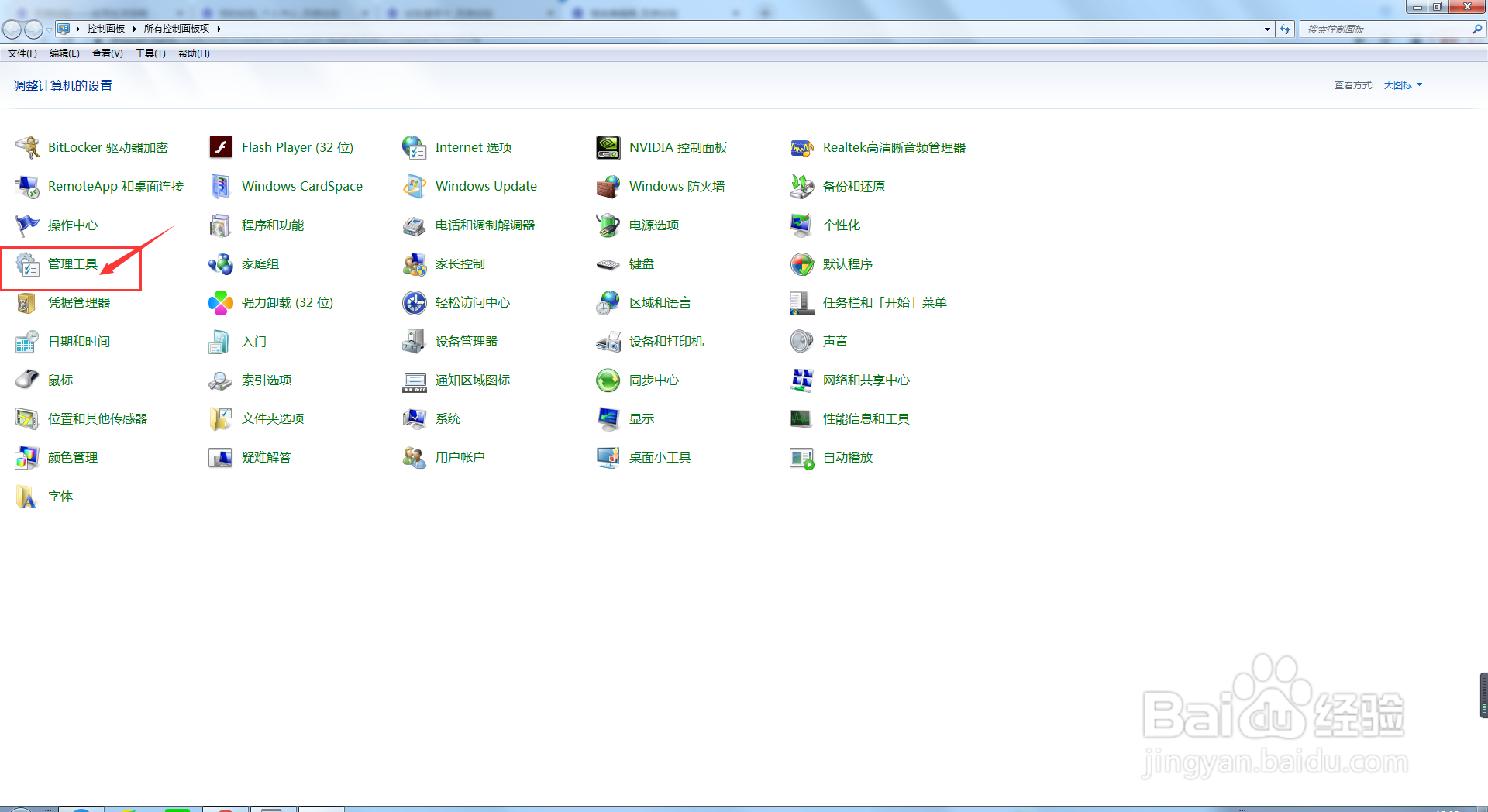Open 强力卸载 (32 位) colorful icon
1488x812 pixels.
tap(221, 302)
